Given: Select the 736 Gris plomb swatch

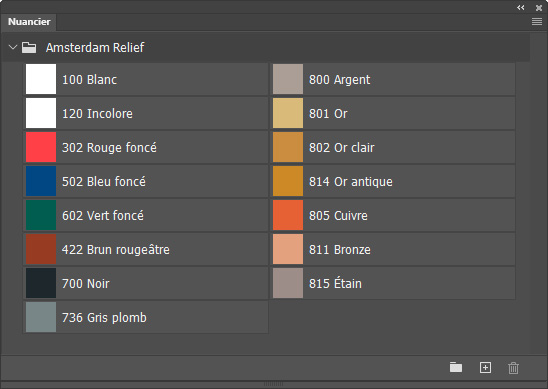Looking at the screenshot, I should [x=145, y=317].
